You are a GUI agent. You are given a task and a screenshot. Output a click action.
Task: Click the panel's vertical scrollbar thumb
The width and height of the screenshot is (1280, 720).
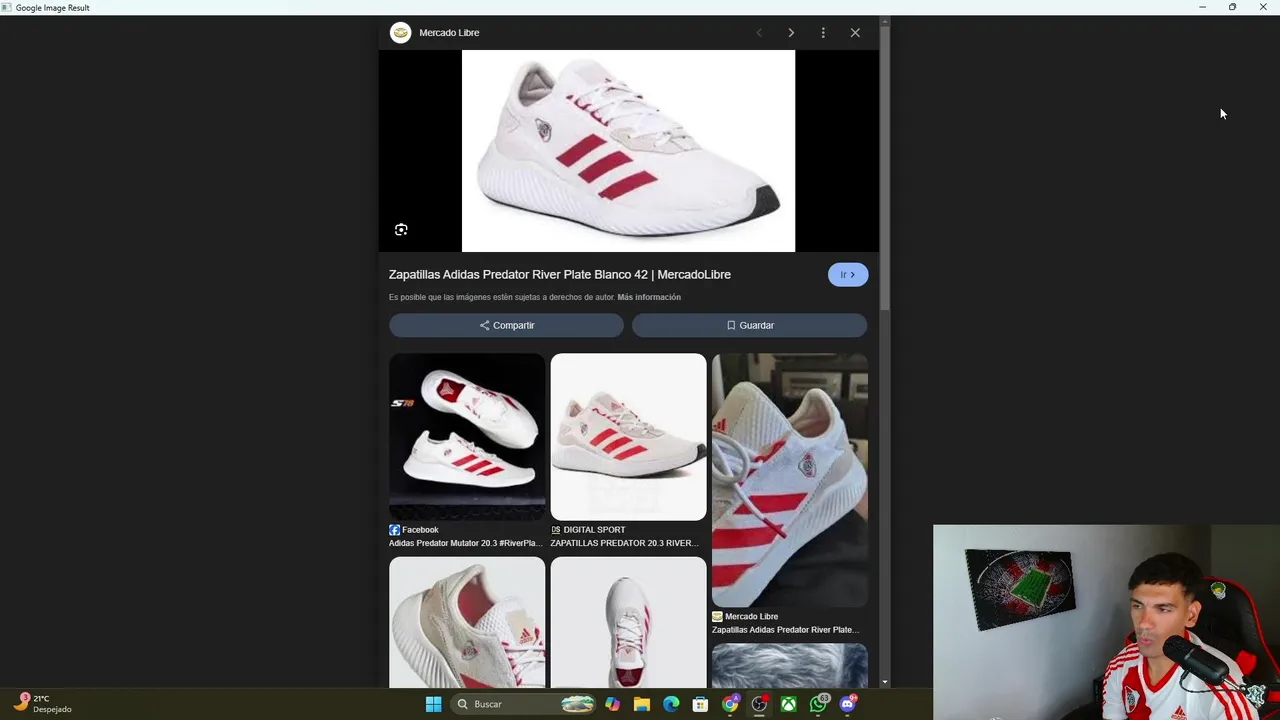[884, 170]
